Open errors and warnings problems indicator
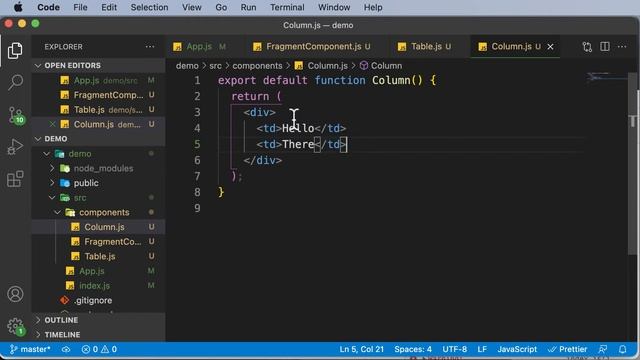This screenshot has height=360, width=640. click(x=99, y=349)
